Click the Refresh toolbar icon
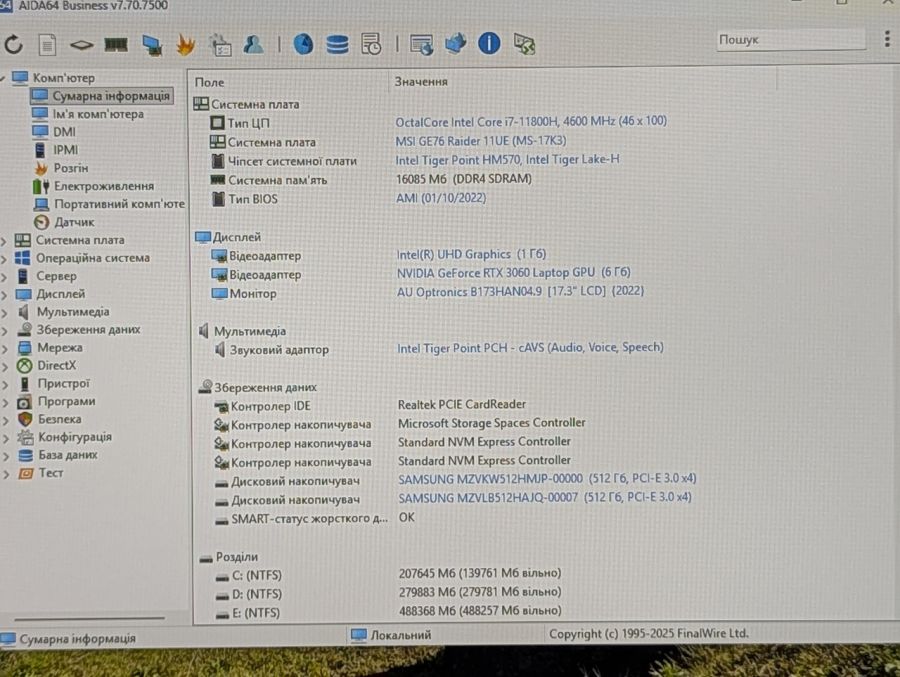Viewport: 900px width, 677px height. click(x=14, y=44)
